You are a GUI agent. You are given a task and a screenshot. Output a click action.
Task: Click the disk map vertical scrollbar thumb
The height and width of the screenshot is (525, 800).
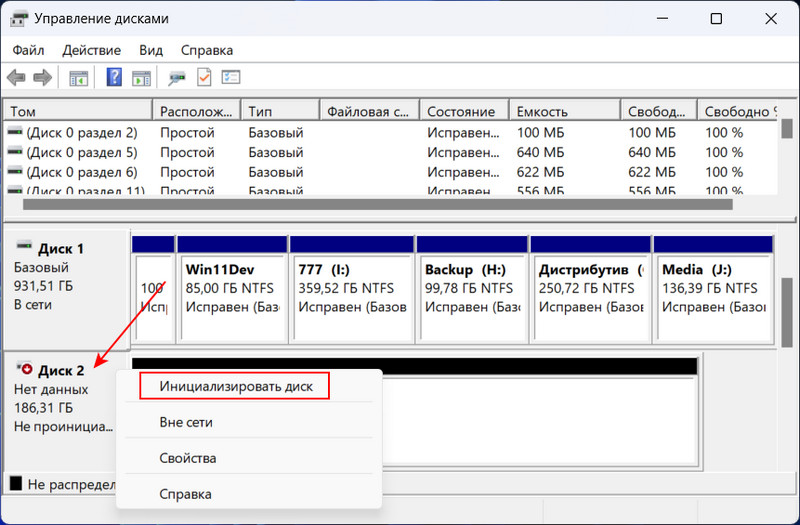787,312
